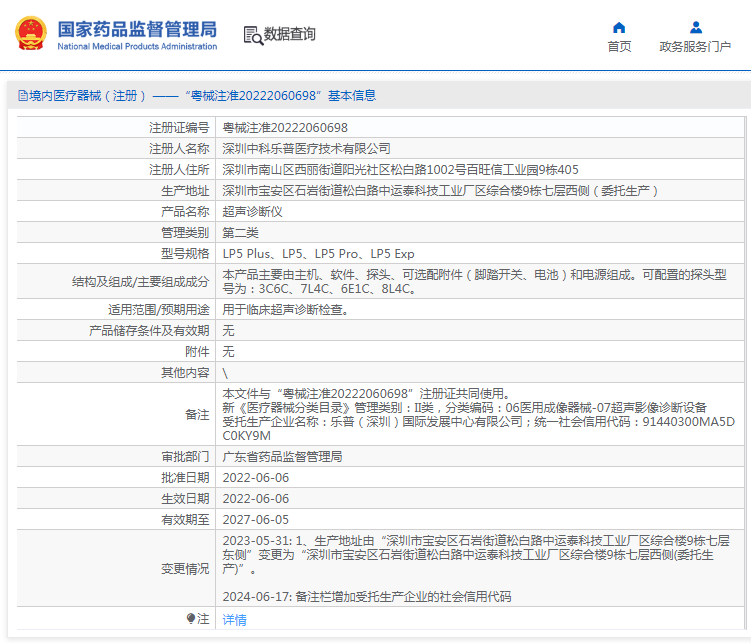Click the 产品储存条件及有效期 label
This screenshot has width=751, height=643.
[x=149, y=331]
